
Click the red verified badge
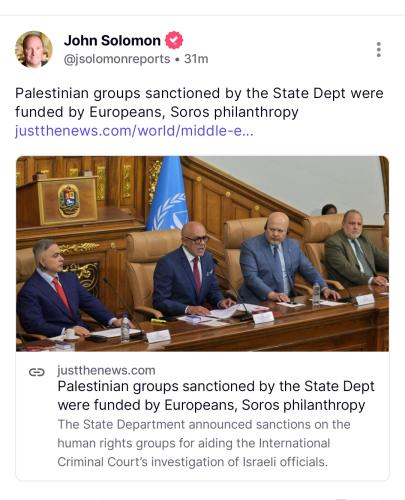pos(174,40)
